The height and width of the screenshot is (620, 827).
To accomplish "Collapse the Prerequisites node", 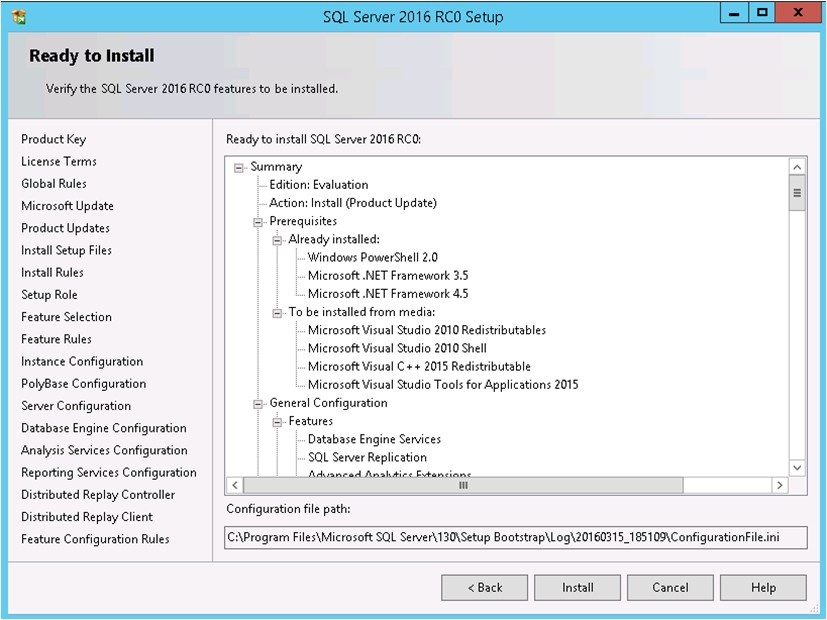I will [x=258, y=222].
